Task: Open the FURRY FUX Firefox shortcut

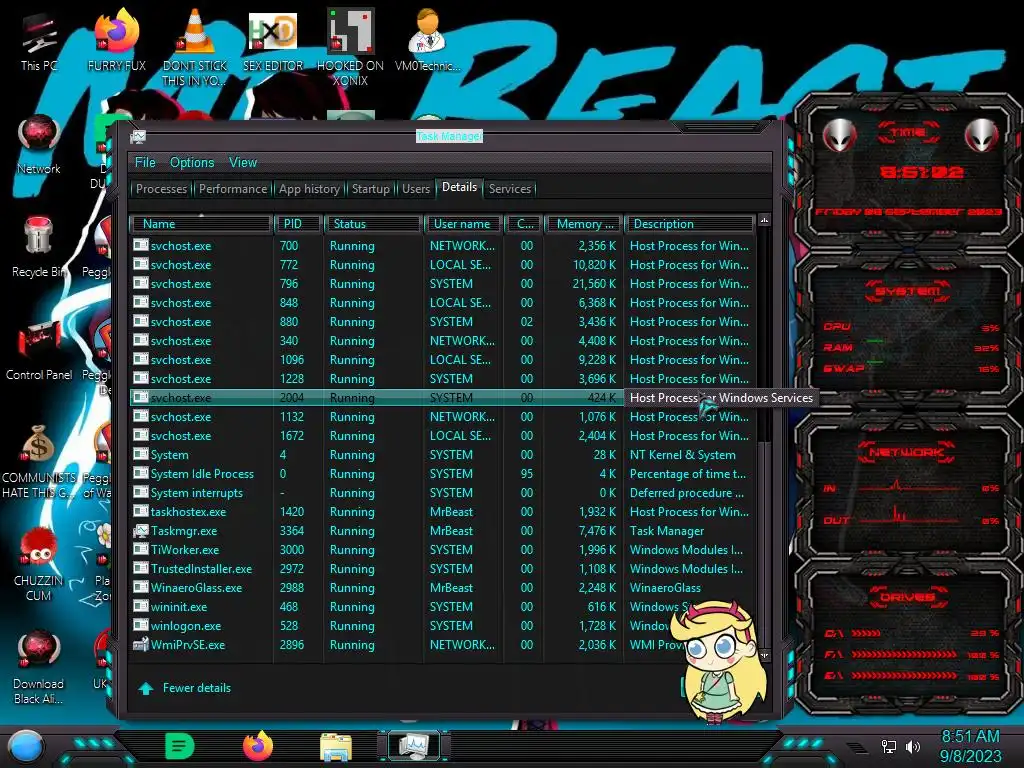Action: click(x=117, y=40)
